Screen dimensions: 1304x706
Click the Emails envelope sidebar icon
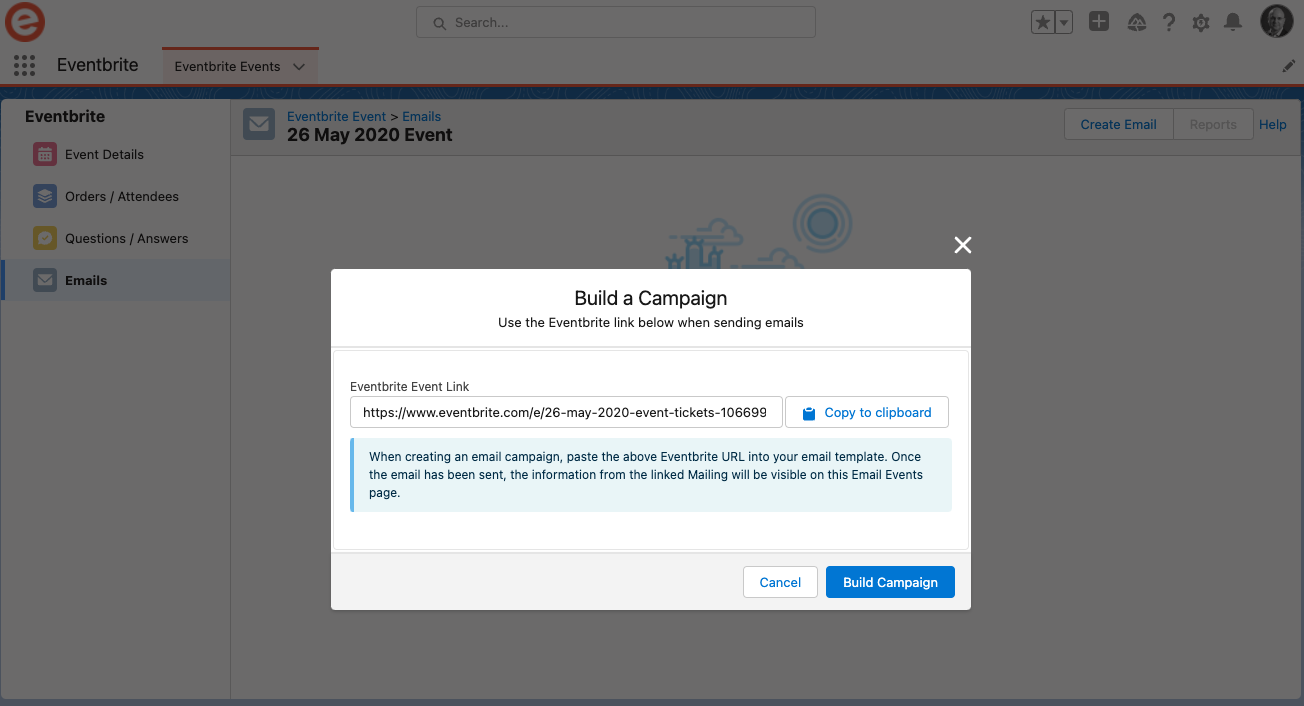[44, 280]
